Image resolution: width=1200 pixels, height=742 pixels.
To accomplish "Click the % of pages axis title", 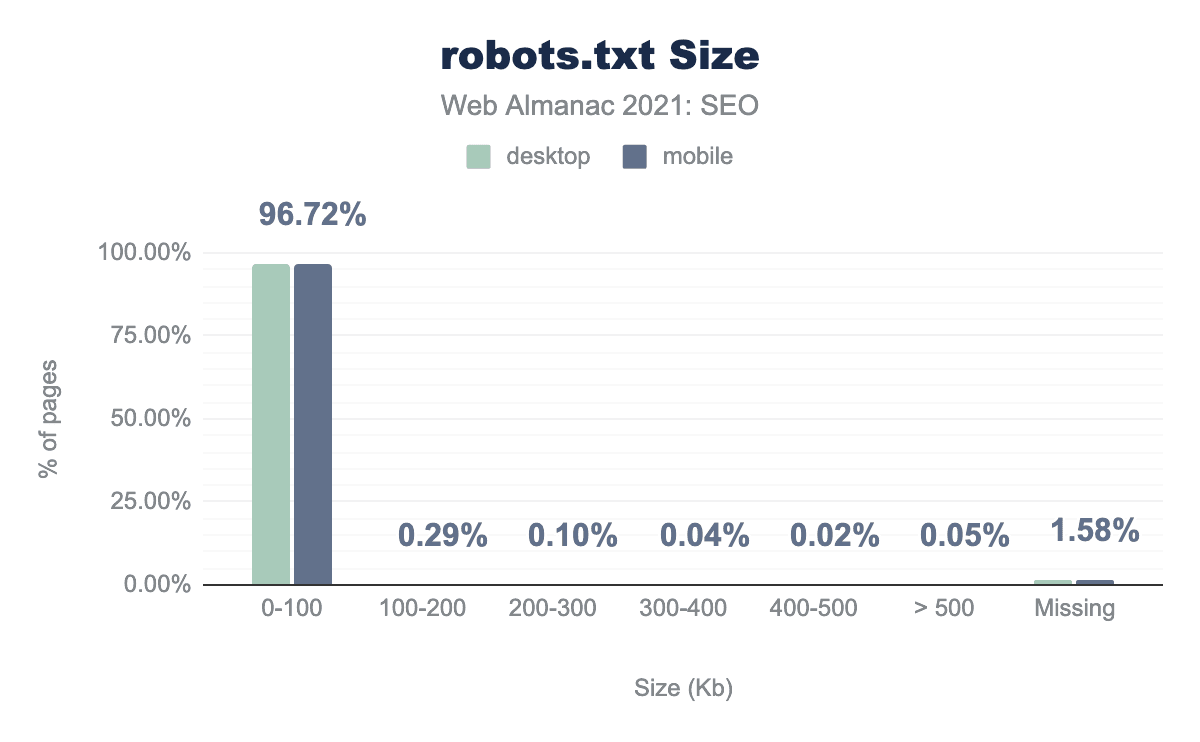I will (x=47, y=417).
